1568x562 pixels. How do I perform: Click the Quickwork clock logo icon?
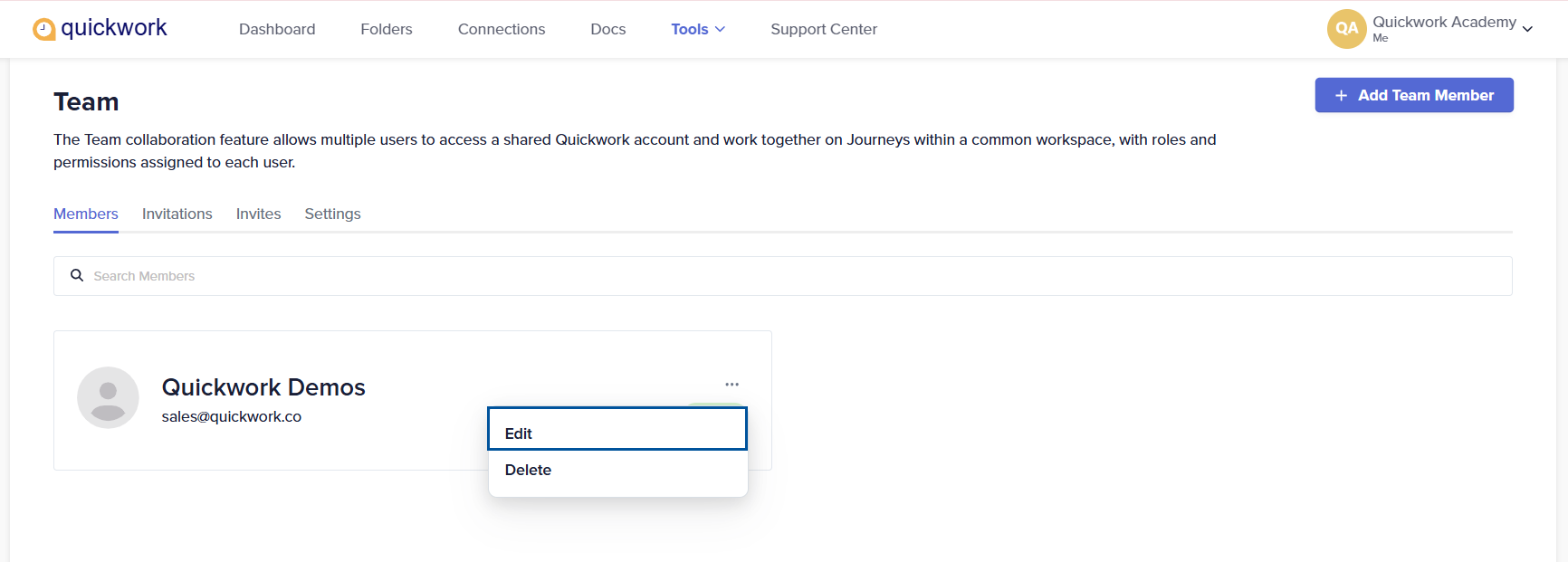tap(43, 30)
